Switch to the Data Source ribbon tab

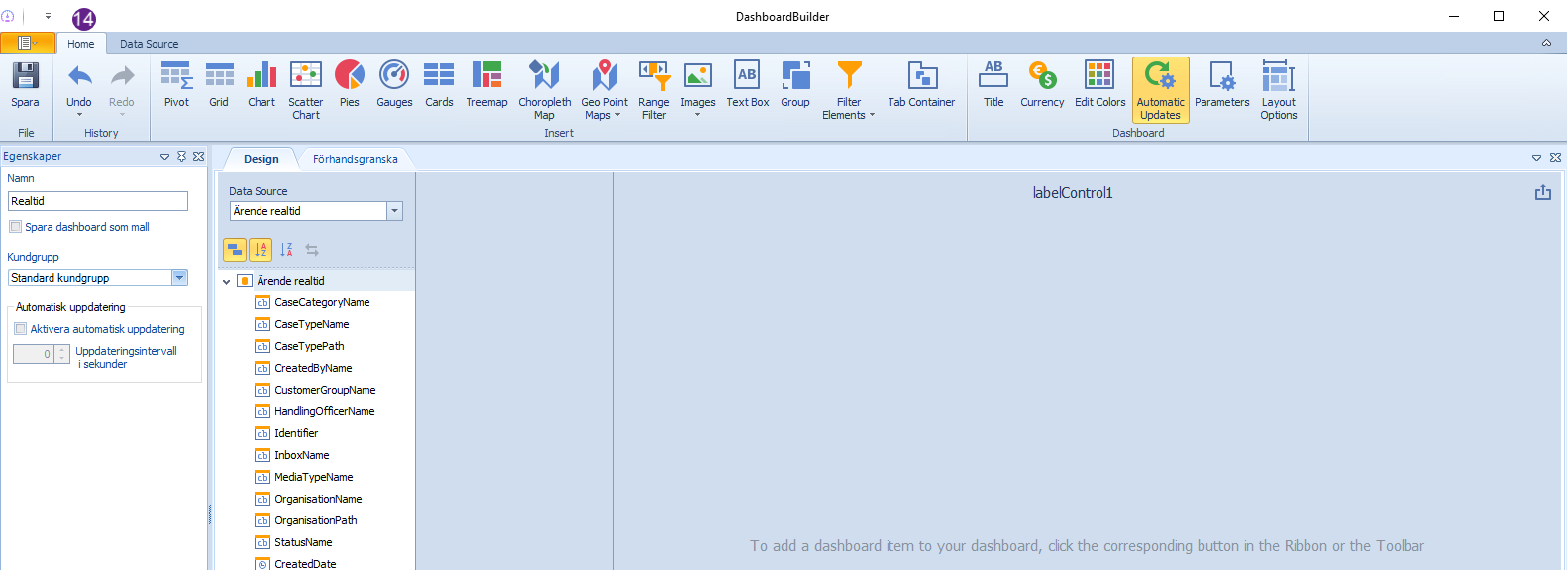pos(150,44)
